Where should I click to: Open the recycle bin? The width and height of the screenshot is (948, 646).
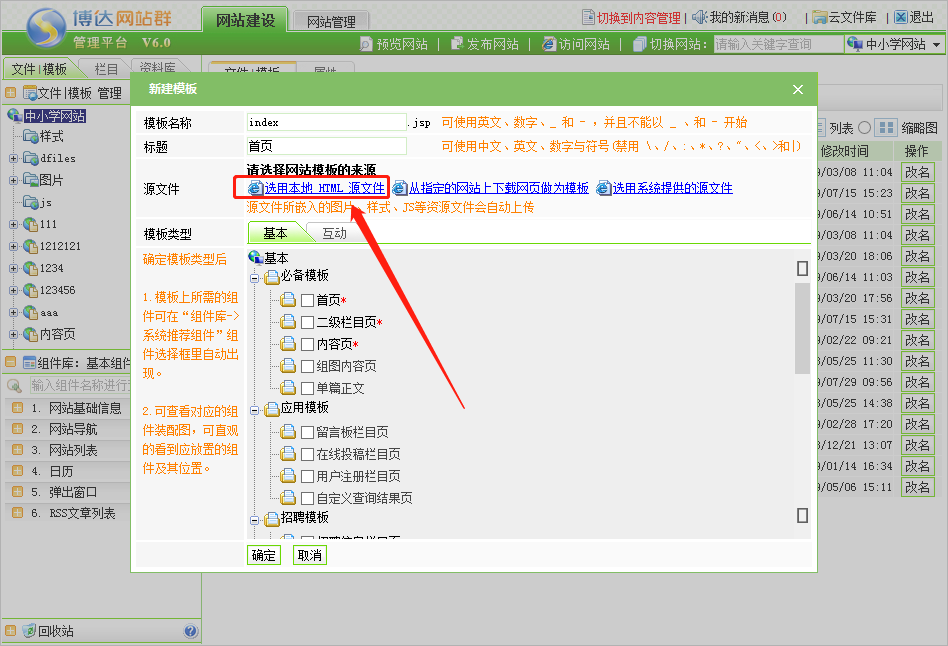(55, 631)
